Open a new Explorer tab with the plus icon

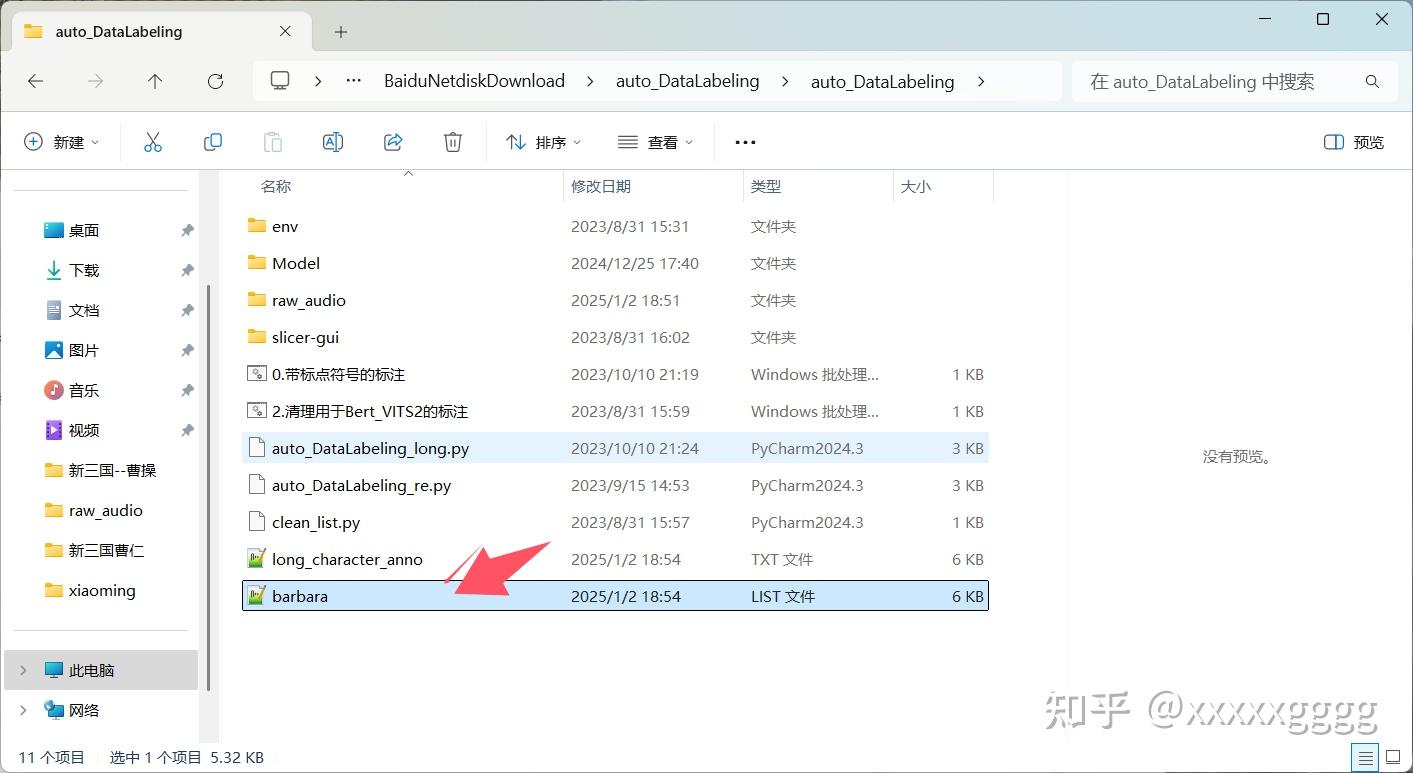click(340, 31)
